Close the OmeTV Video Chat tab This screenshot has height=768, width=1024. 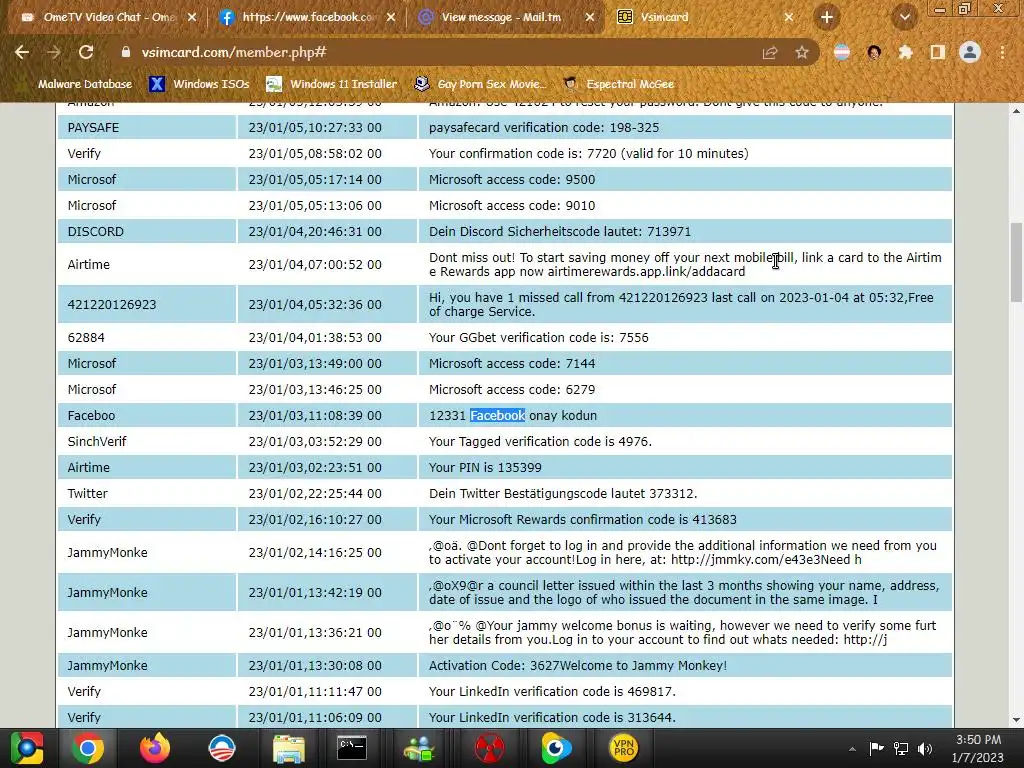click(192, 18)
